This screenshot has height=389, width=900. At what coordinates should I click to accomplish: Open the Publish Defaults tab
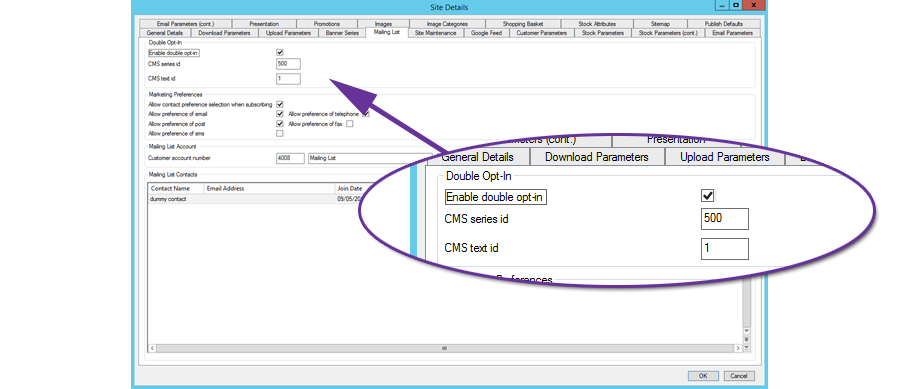point(724,24)
